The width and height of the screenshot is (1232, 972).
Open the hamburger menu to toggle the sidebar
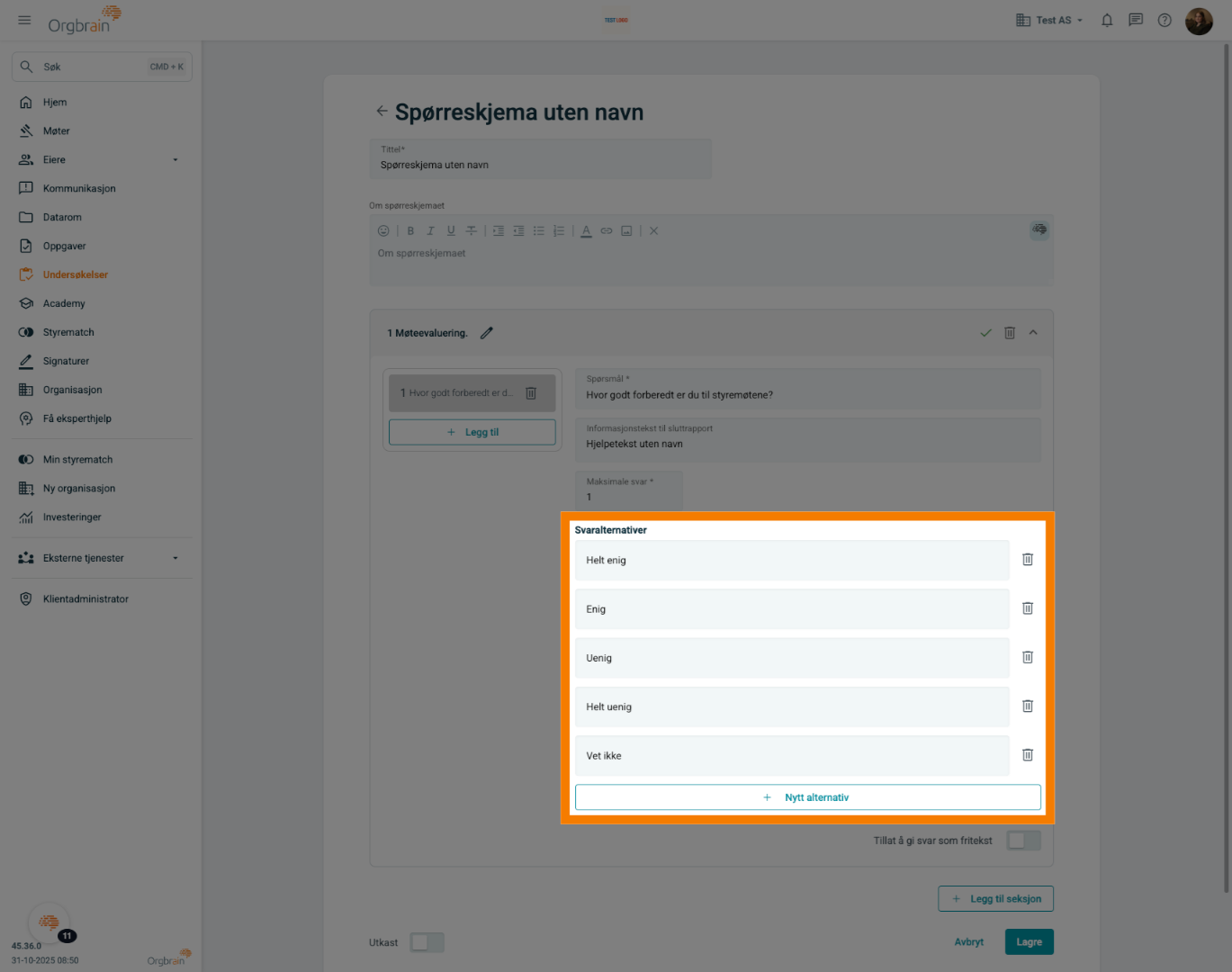tap(24, 20)
